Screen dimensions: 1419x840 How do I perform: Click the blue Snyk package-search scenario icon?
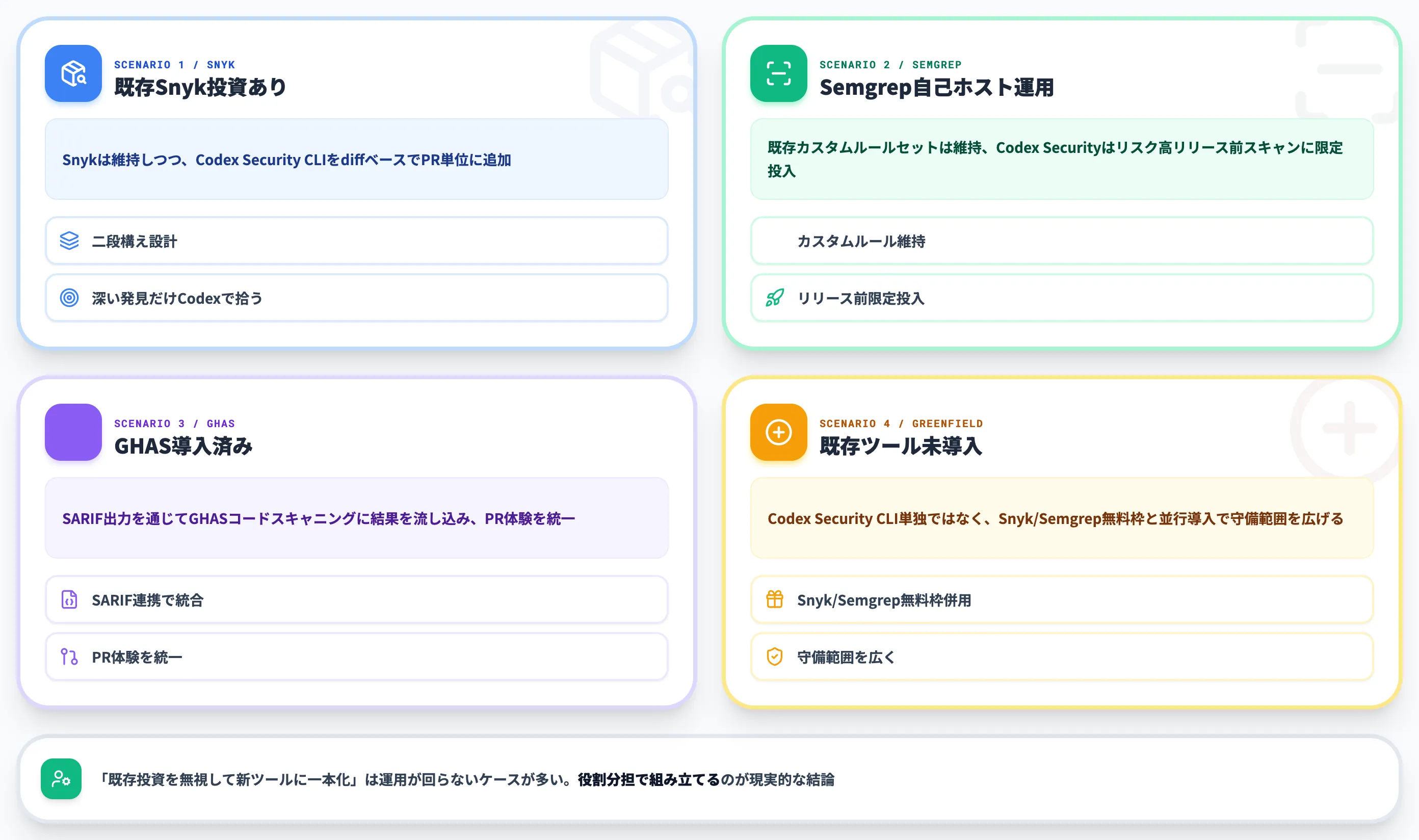(73, 73)
